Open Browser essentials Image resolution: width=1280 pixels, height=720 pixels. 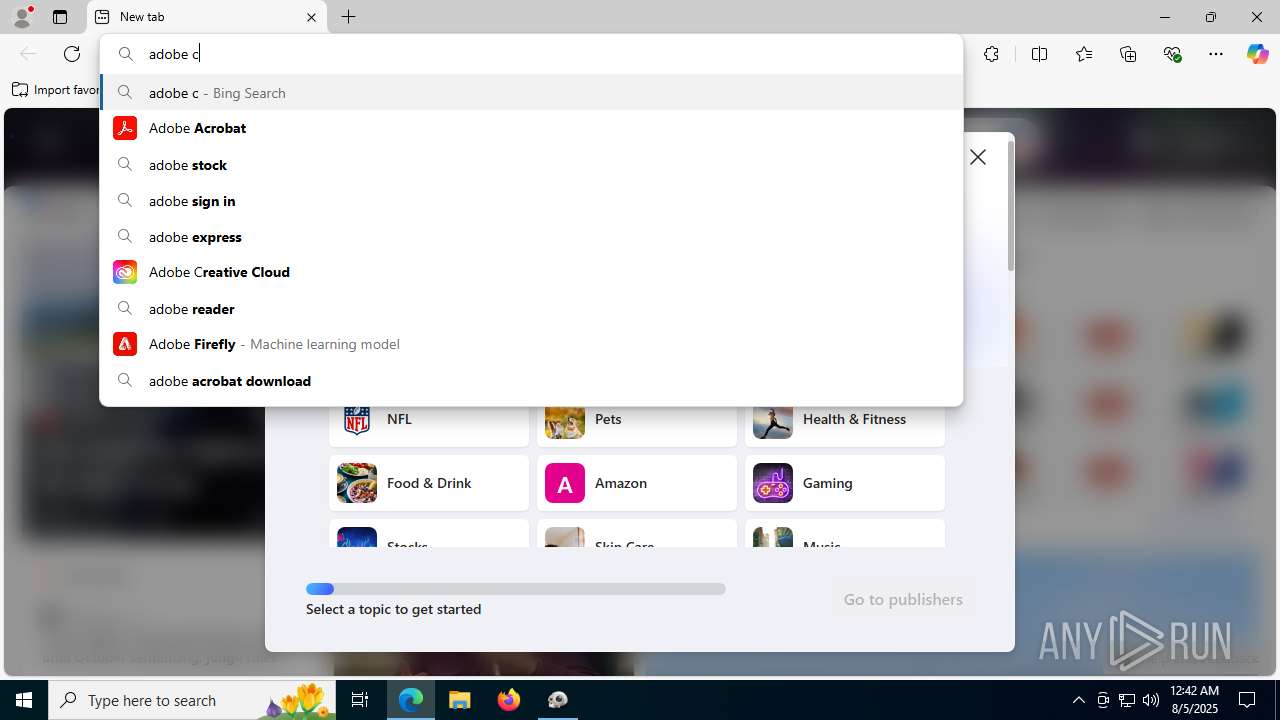click(x=1172, y=54)
